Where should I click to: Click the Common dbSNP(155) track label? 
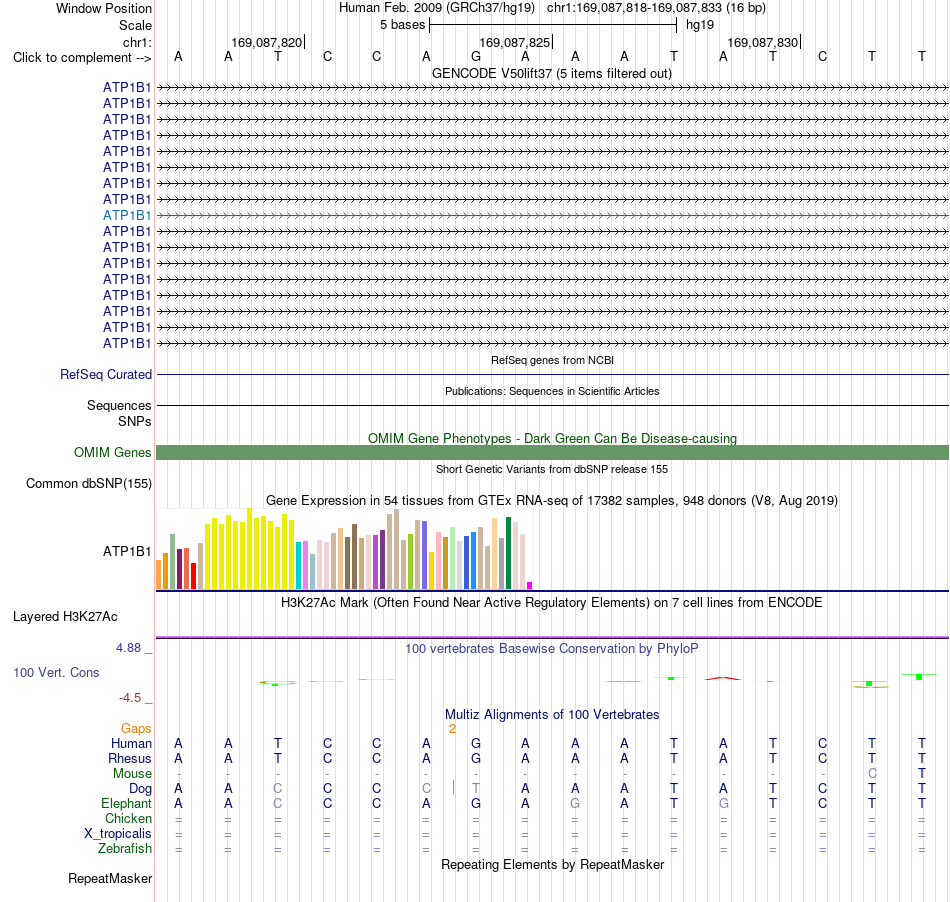click(88, 483)
